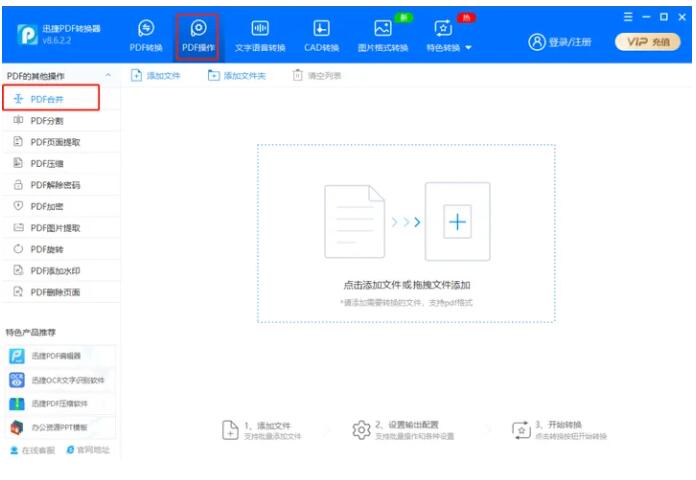Collapse the PDF的其他操作 section

[108, 76]
